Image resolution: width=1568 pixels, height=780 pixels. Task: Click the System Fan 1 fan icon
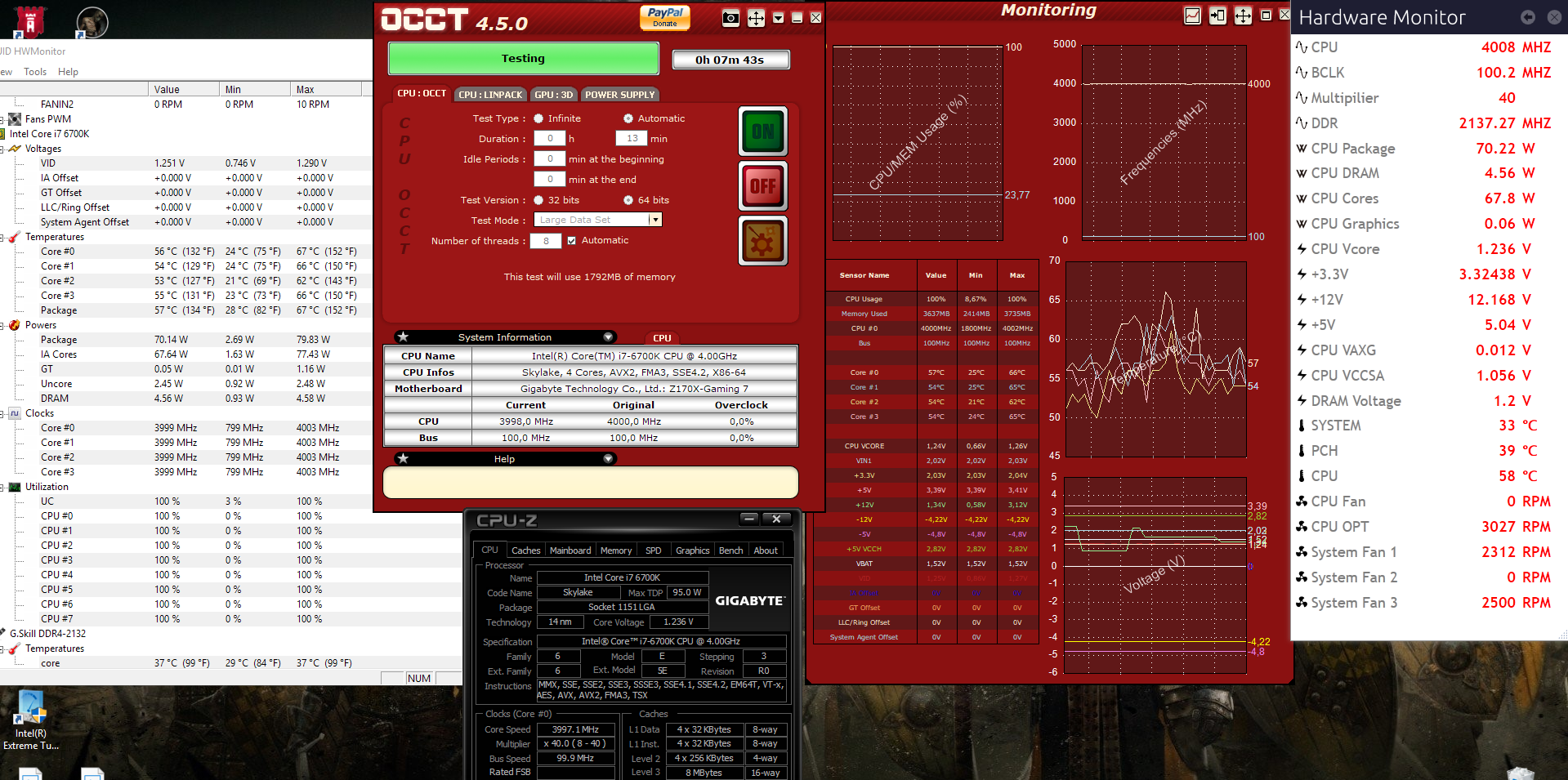1302,552
